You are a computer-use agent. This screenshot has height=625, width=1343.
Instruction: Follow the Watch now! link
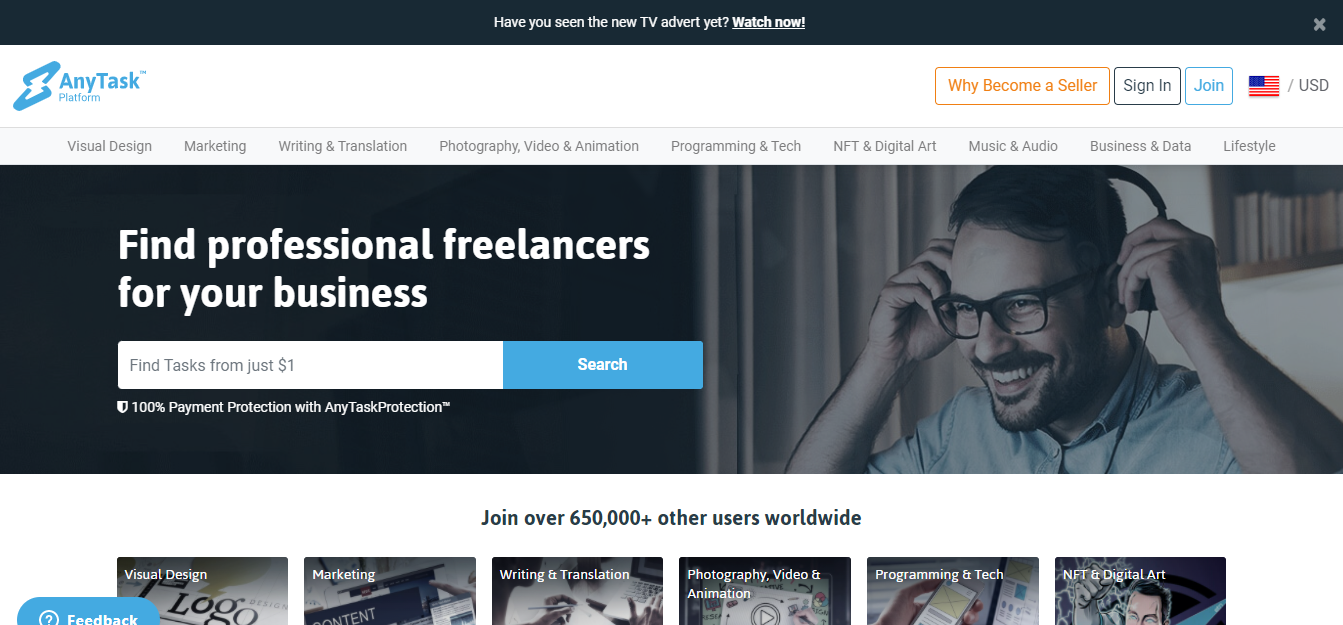click(x=768, y=22)
